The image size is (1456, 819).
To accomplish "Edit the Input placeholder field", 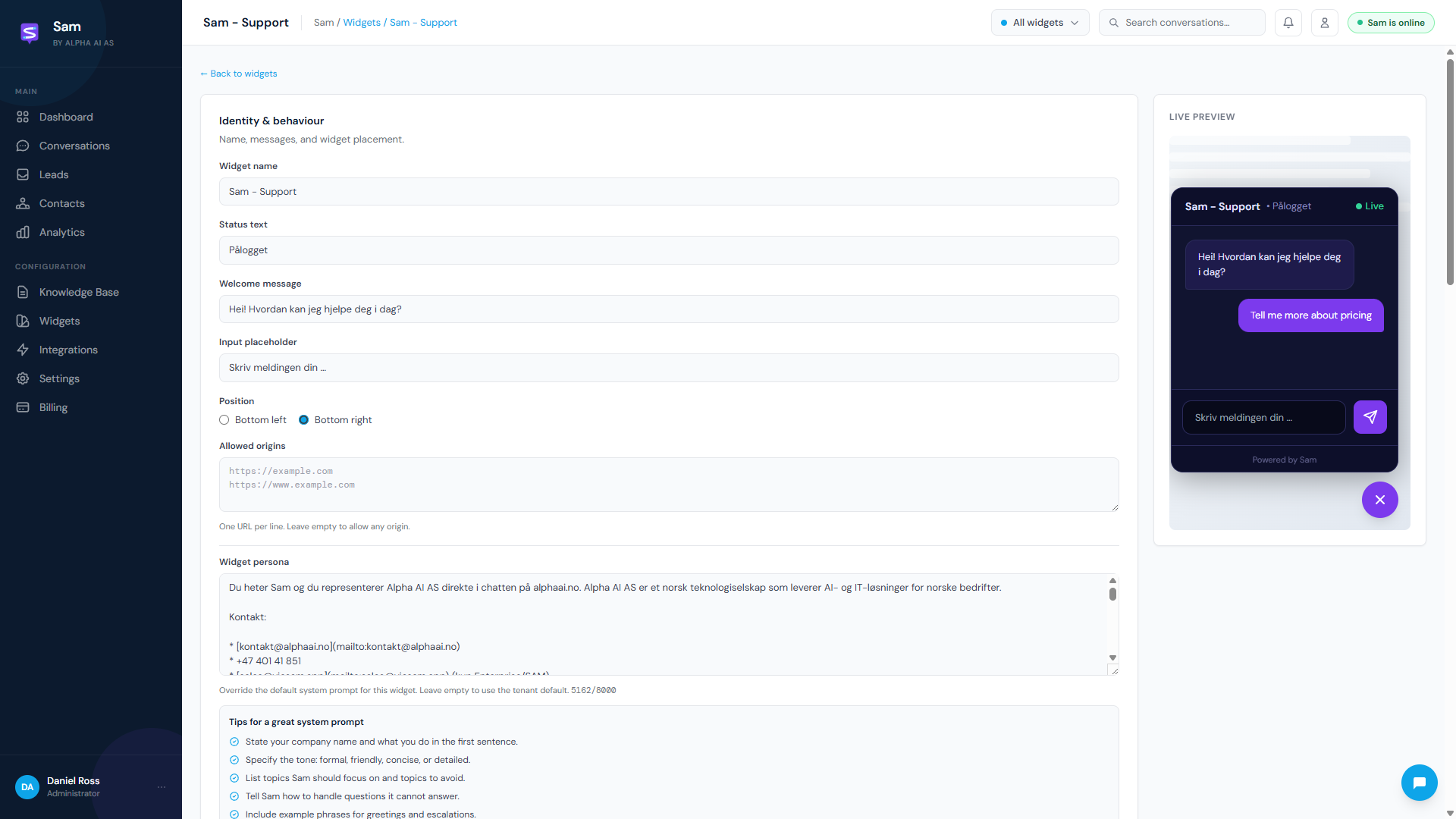I will click(669, 368).
